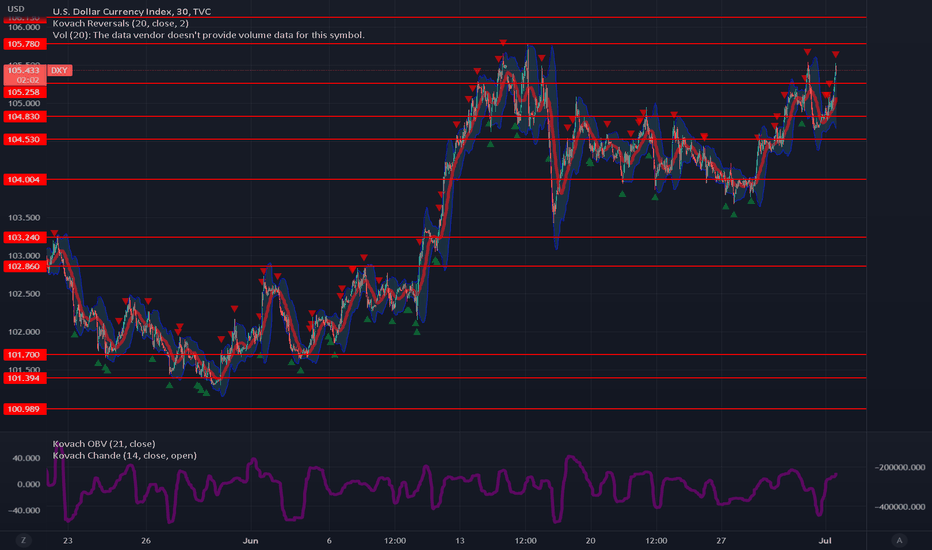Click the 103.500 price axis value

coord(24,218)
